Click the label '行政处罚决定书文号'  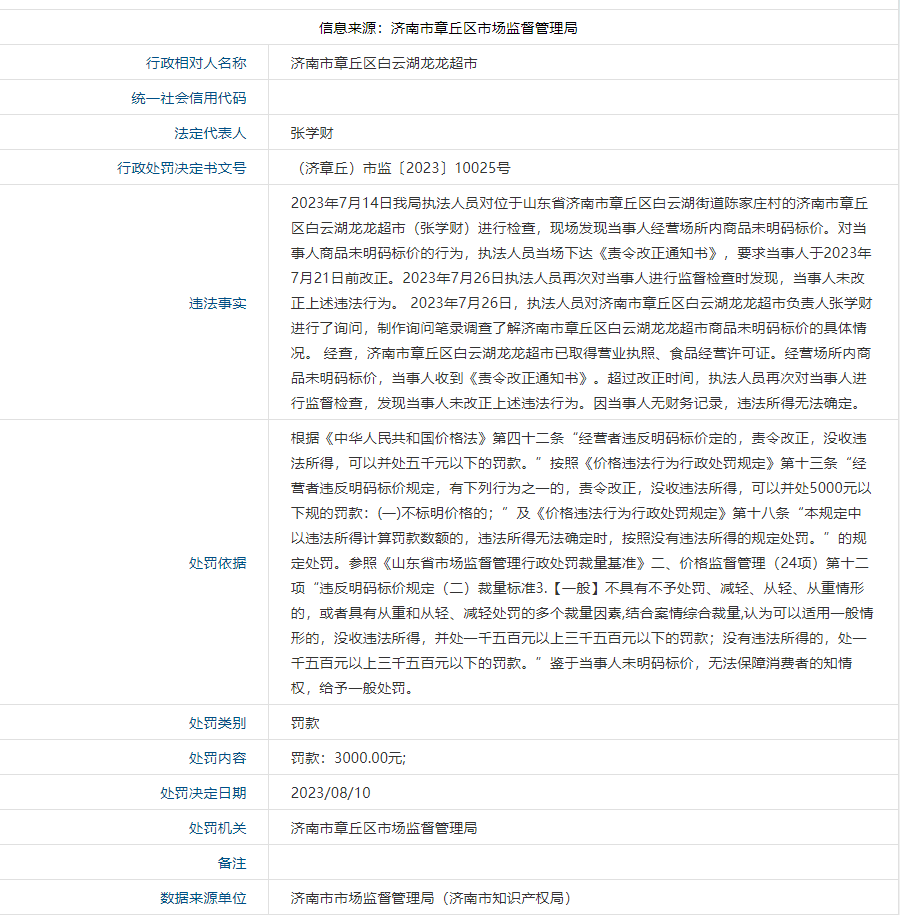pyautogui.click(x=182, y=168)
